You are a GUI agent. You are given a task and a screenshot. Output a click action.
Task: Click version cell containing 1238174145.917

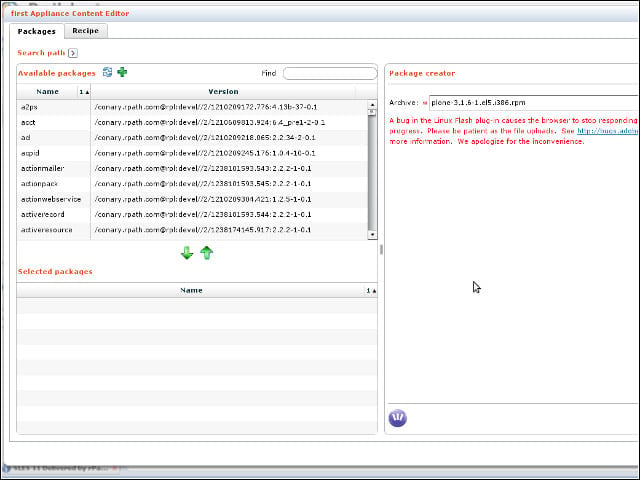pyautogui.click(x=203, y=230)
